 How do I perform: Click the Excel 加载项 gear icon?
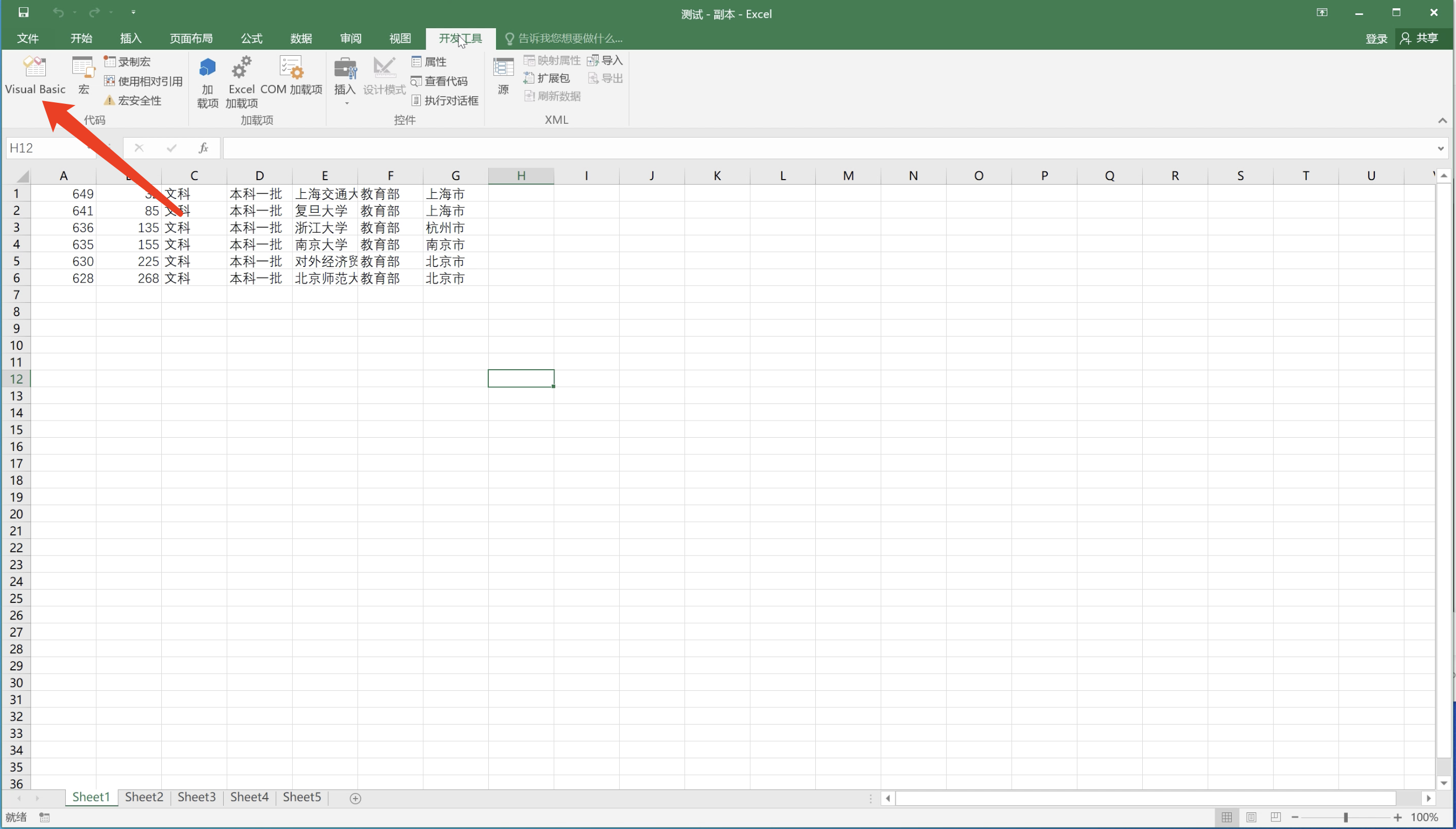pyautogui.click(x=241, y=69)
